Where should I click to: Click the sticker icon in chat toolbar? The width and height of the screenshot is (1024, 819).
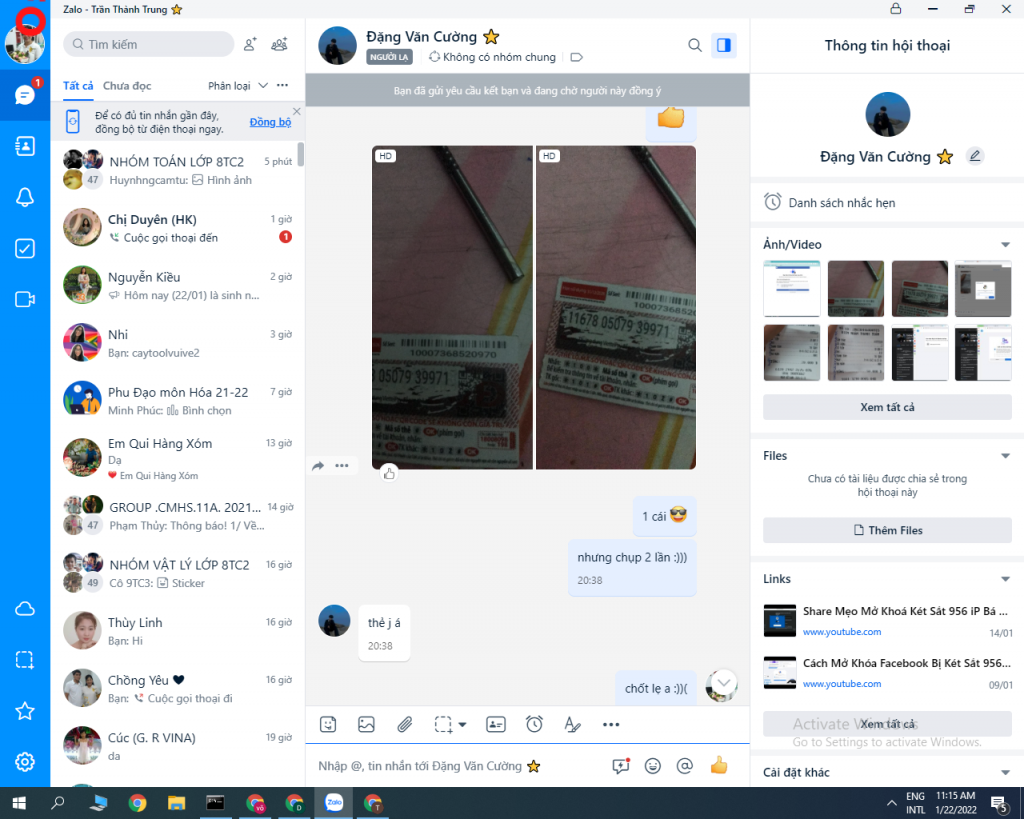tap(328, 724)
